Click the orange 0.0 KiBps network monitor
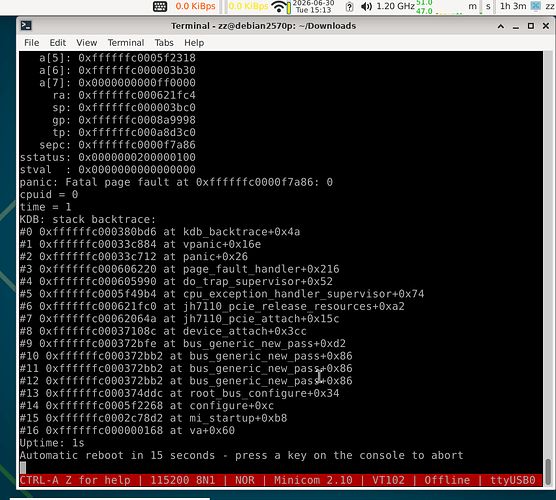The image size is (556, 500). (x=195, y=6)
